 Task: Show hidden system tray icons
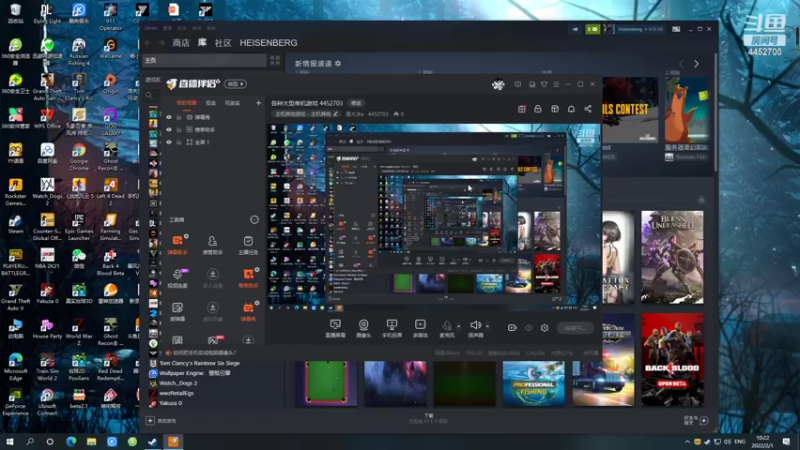tap(687, 441)
